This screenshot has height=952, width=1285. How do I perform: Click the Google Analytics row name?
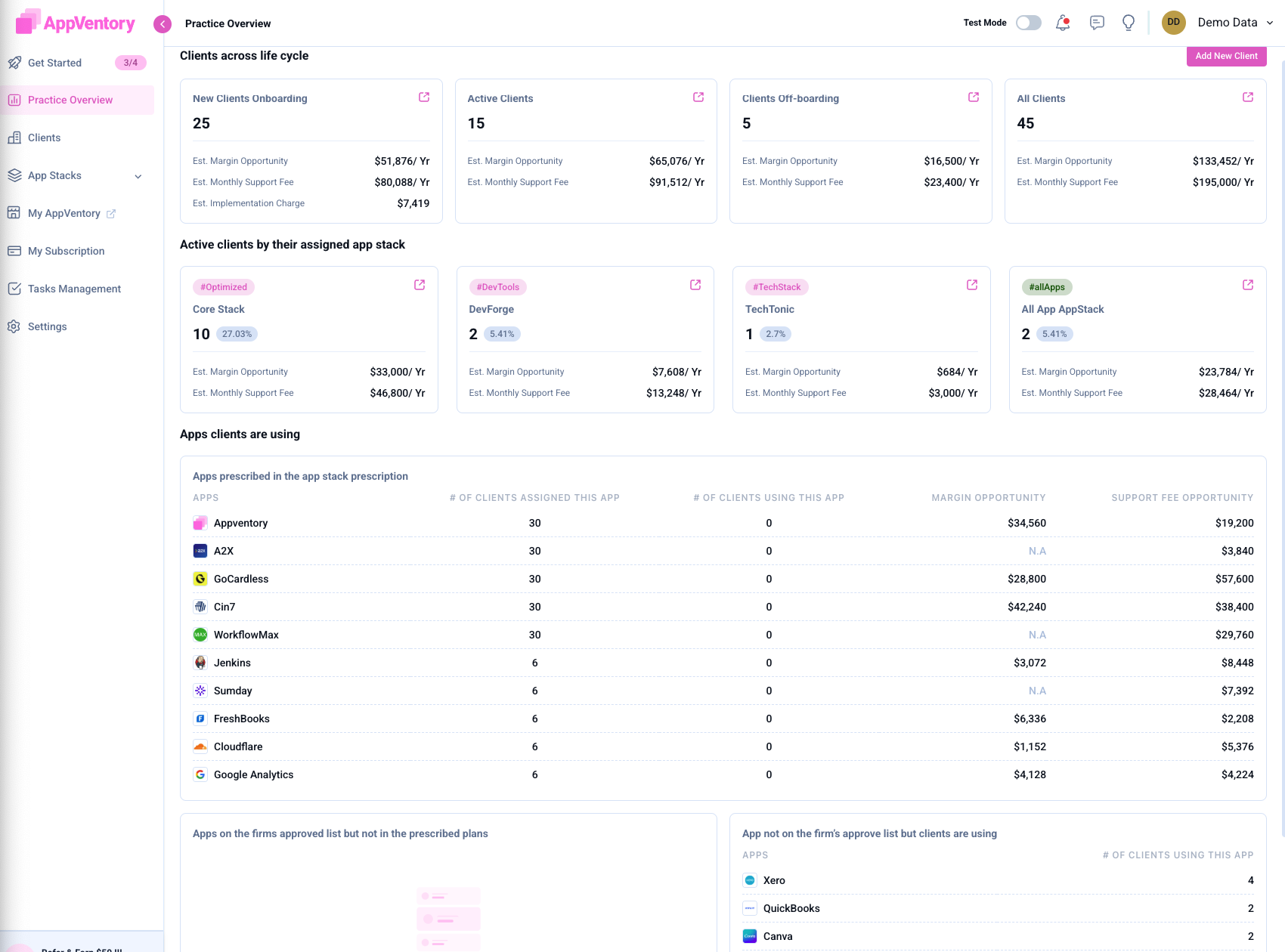pos(254,774)
